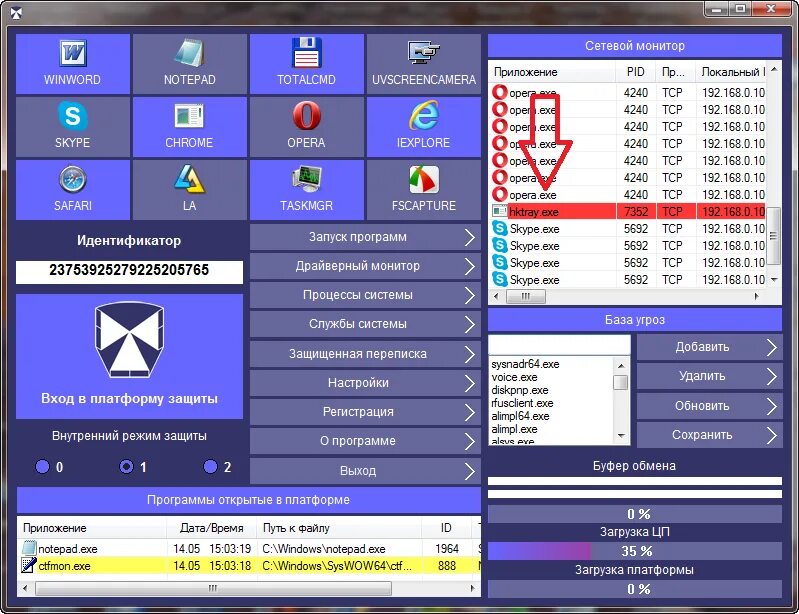Click the Выход arrow
Image resolution: width=799 pixels, height=614 pixels.
(470, 471)
